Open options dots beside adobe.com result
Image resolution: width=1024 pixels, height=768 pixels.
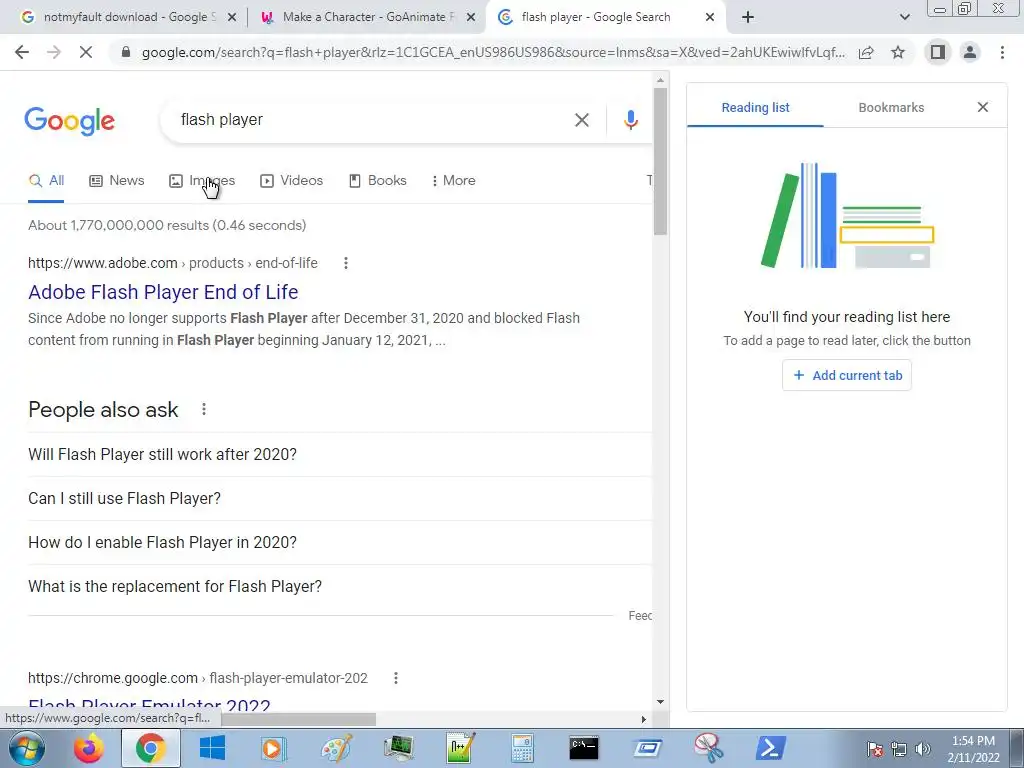[345, 263]
